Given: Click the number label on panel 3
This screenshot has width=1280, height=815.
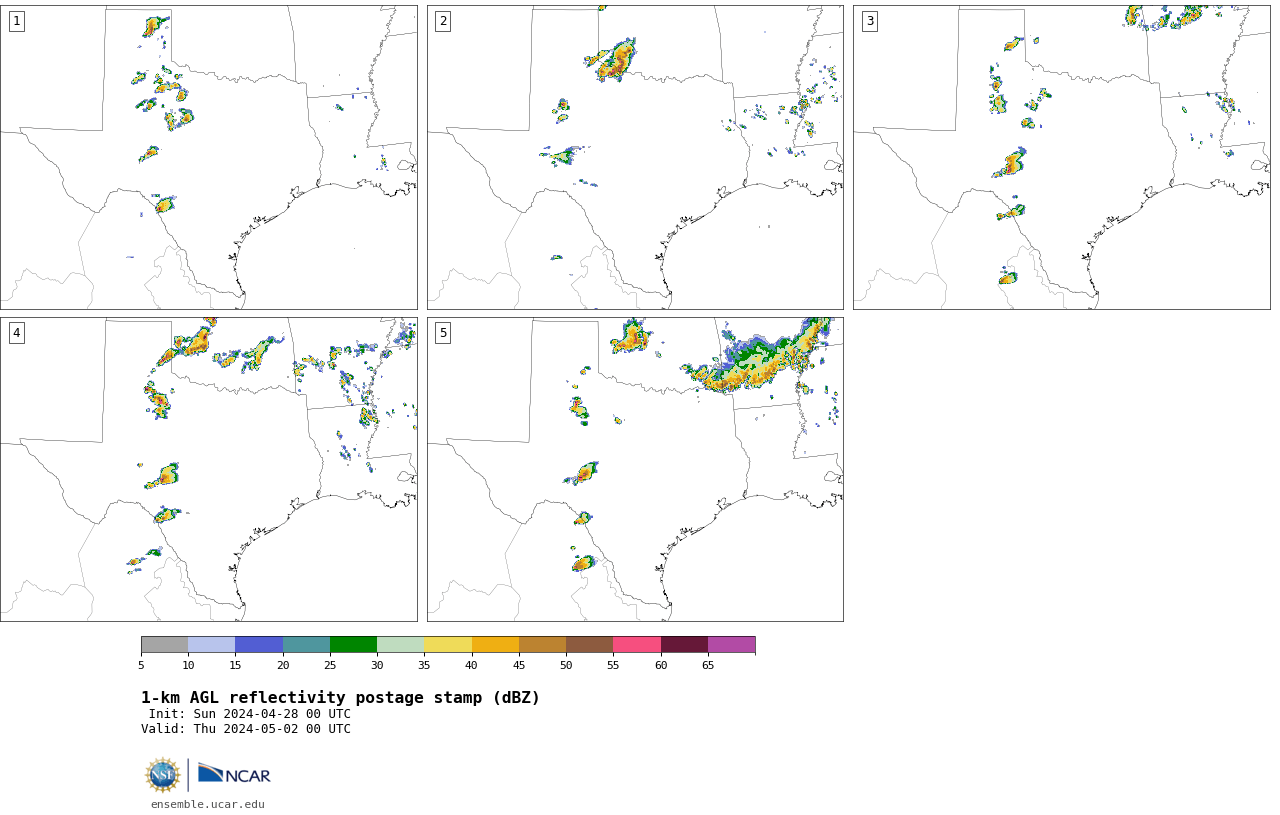Looking at the screenshot, I should click(870, 21).
